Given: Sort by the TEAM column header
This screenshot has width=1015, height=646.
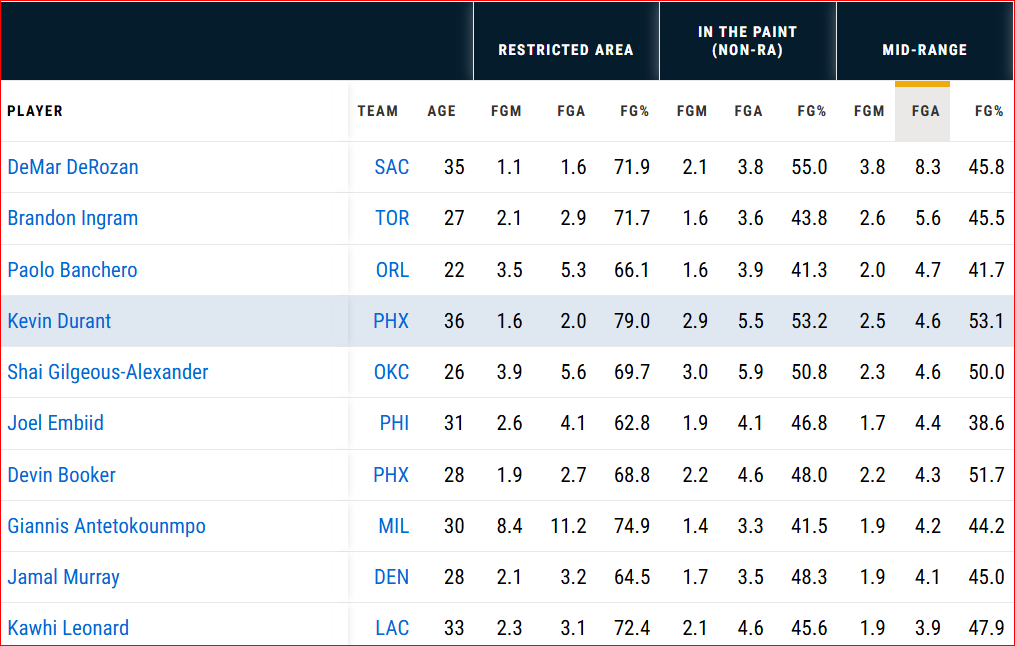Looking at the screenshot, I should (377, 111).
